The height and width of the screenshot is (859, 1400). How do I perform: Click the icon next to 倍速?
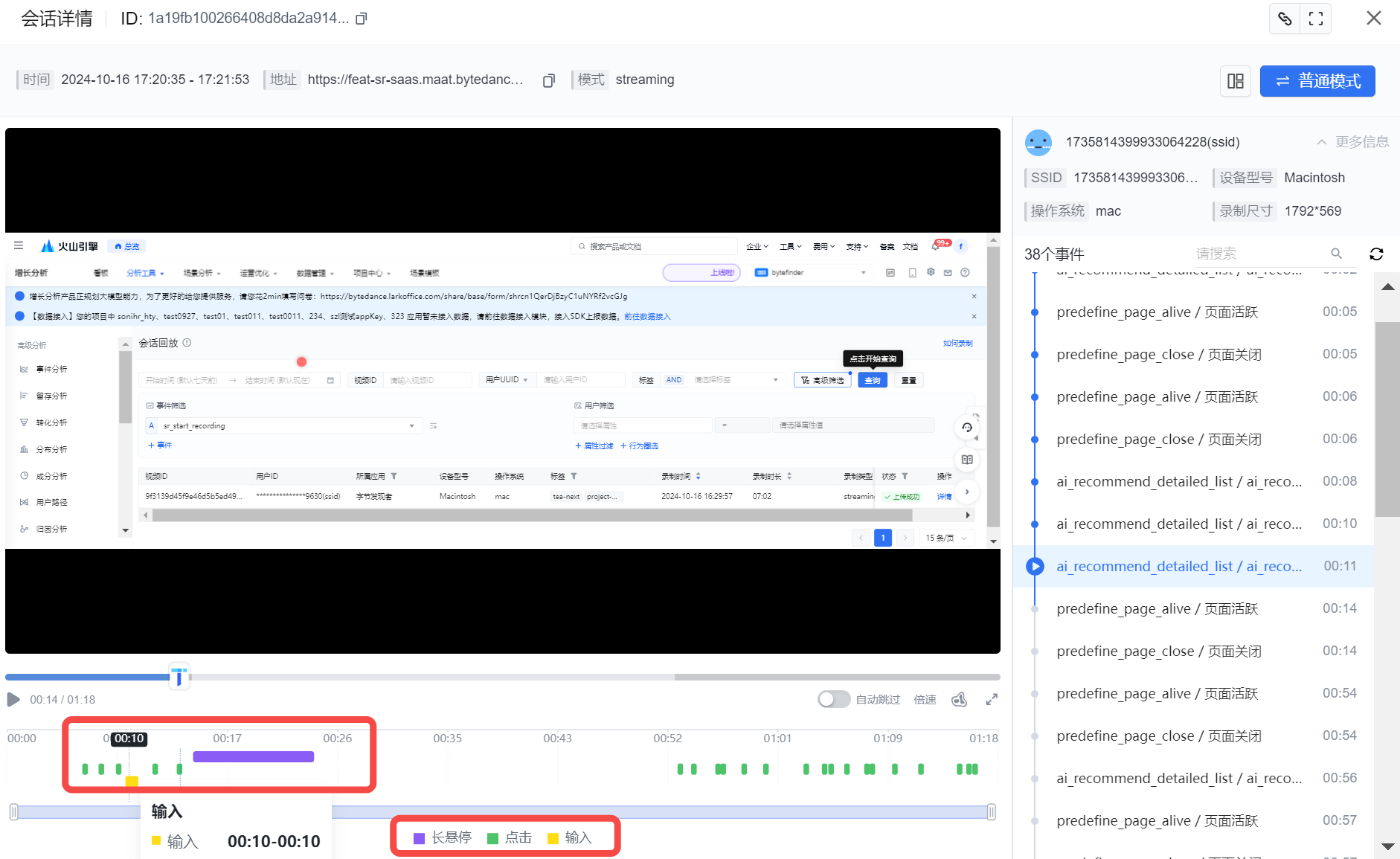(960, 699)
